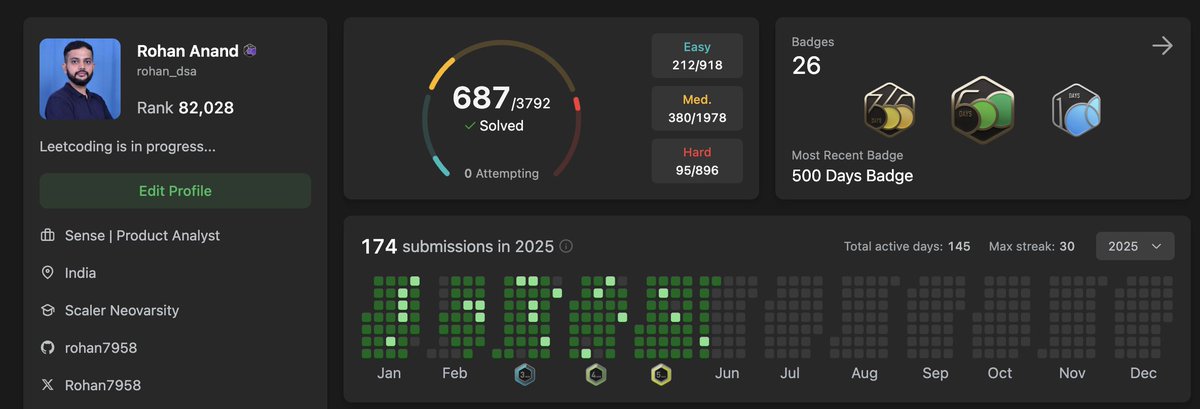Click the May monthly badge icon
Image resolution: width=1200 pixels, height=409 pixels.
coord(660,375)
